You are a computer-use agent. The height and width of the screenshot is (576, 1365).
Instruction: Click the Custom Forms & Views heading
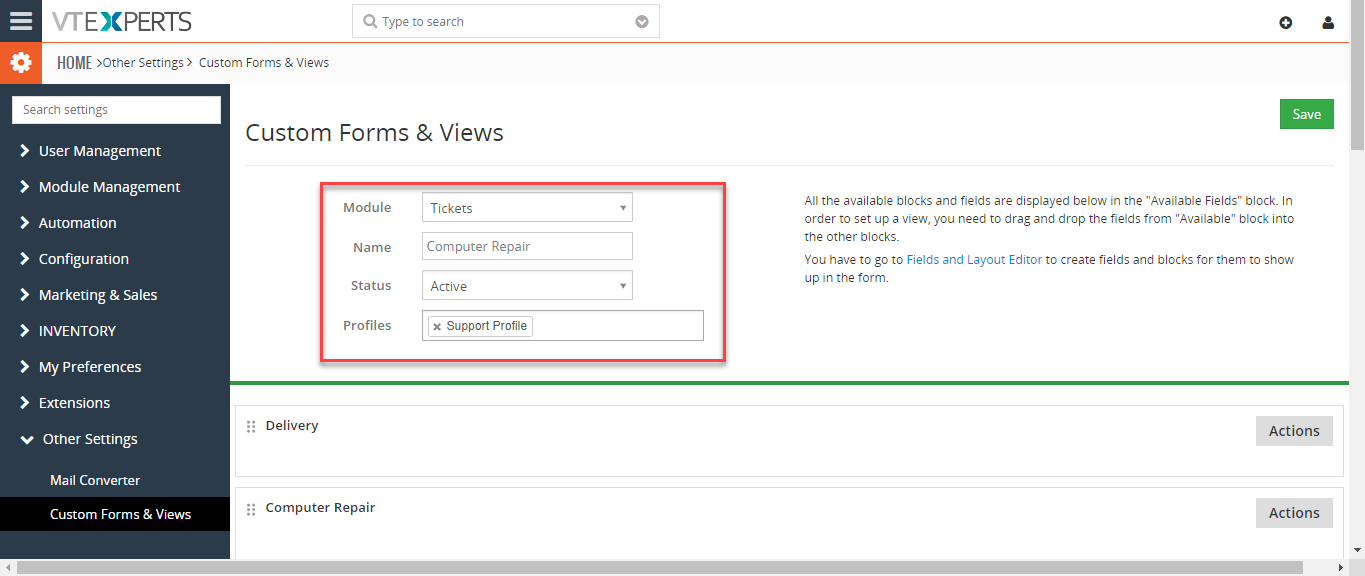pos(375,133)
